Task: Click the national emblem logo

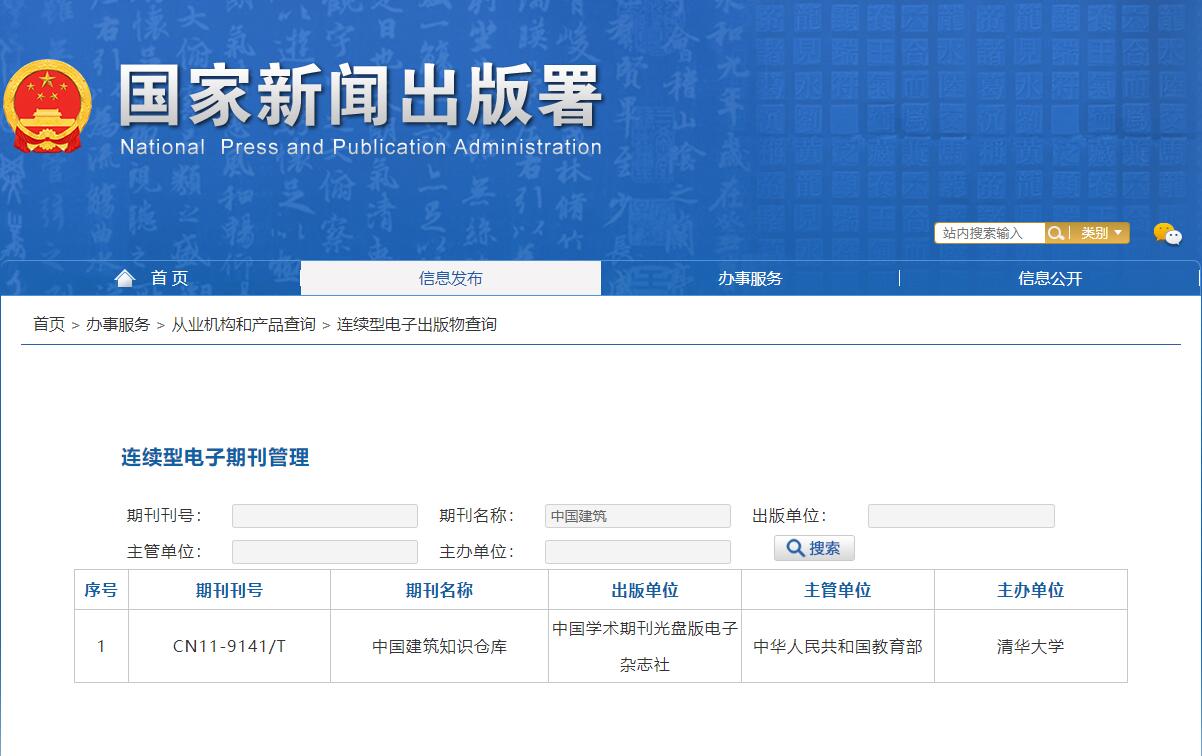Action: pyautogui.click(x=47, y=103)
